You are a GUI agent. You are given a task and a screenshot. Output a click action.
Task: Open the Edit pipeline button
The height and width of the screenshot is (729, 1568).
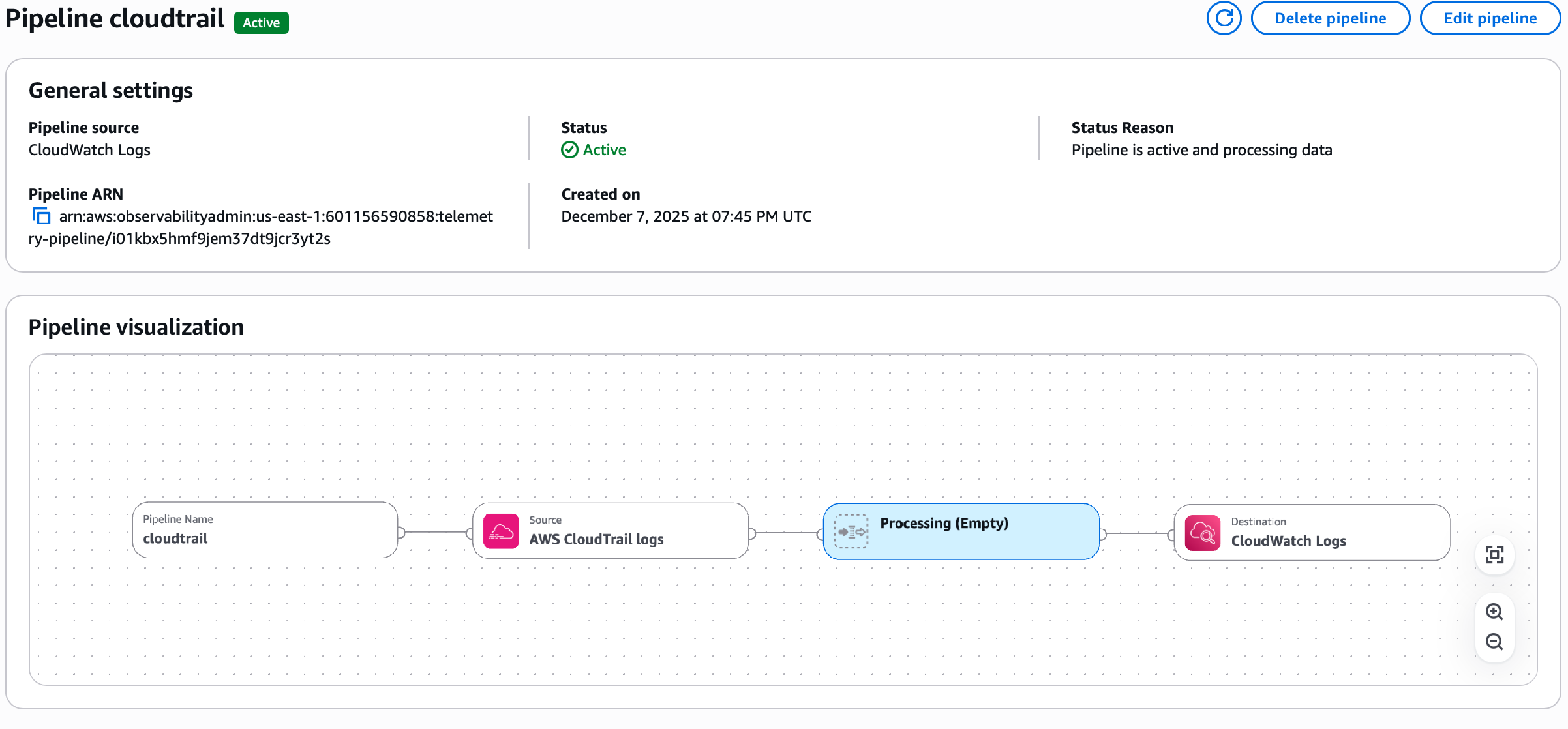click(x=1490, y=18)
